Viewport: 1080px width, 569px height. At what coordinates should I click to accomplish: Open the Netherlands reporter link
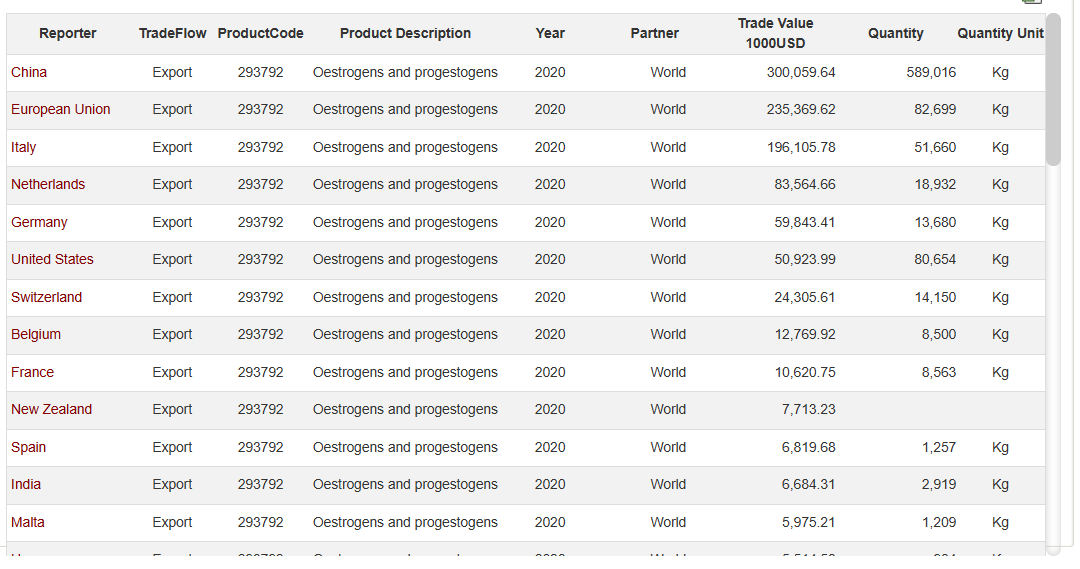48,185
